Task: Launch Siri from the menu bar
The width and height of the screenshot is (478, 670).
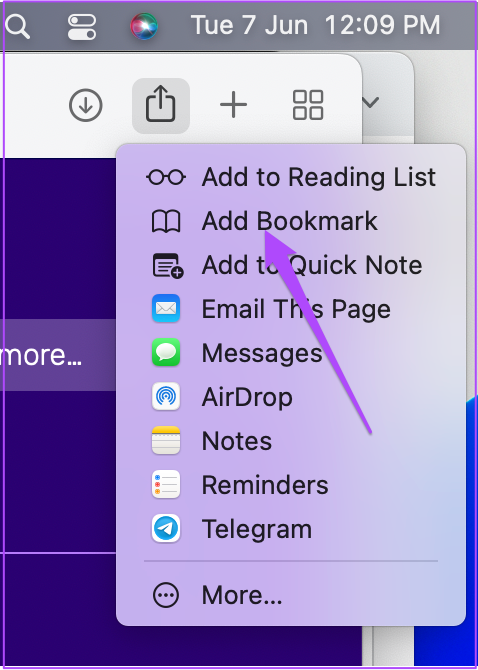Action: click(144, 26)
